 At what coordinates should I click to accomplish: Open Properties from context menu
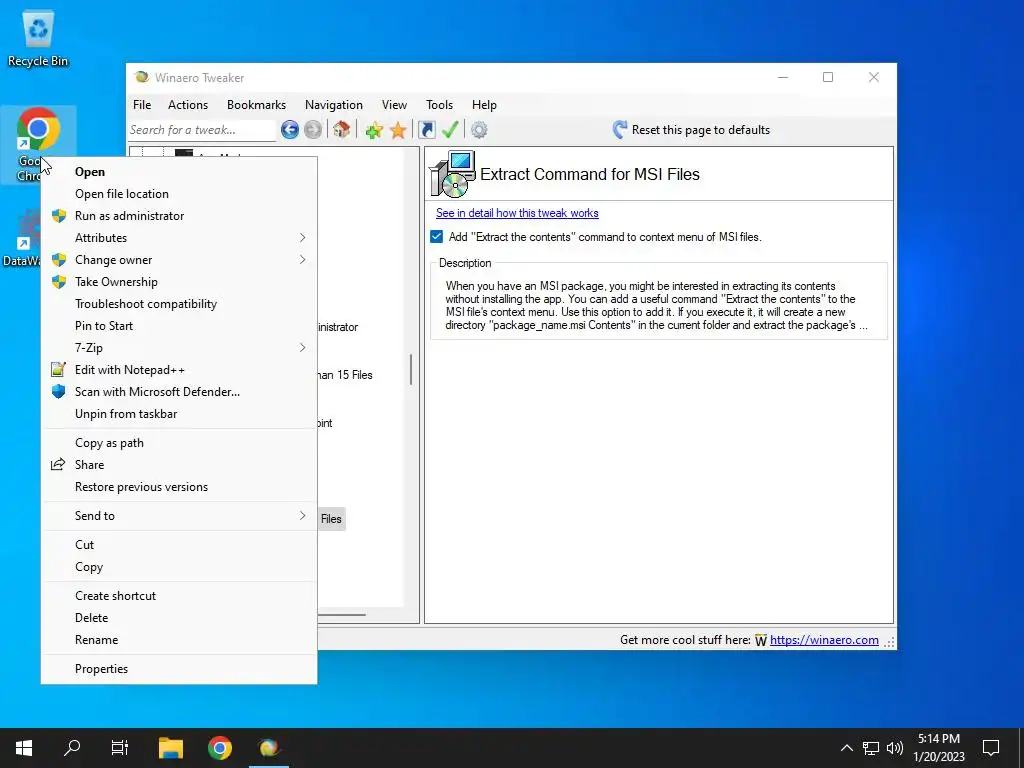pyautogui.click(x=179, y=669)
